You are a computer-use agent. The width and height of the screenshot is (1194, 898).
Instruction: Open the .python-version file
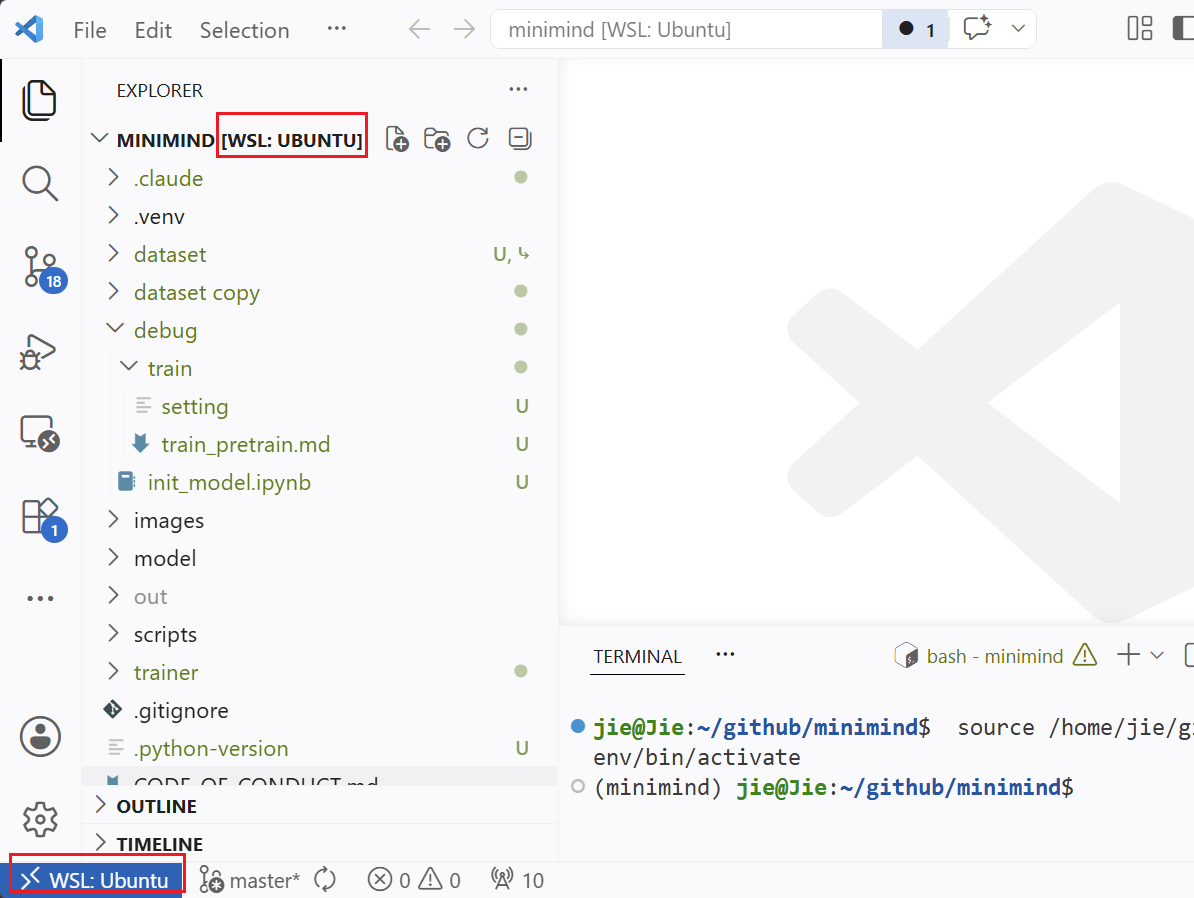click(320, 749)
